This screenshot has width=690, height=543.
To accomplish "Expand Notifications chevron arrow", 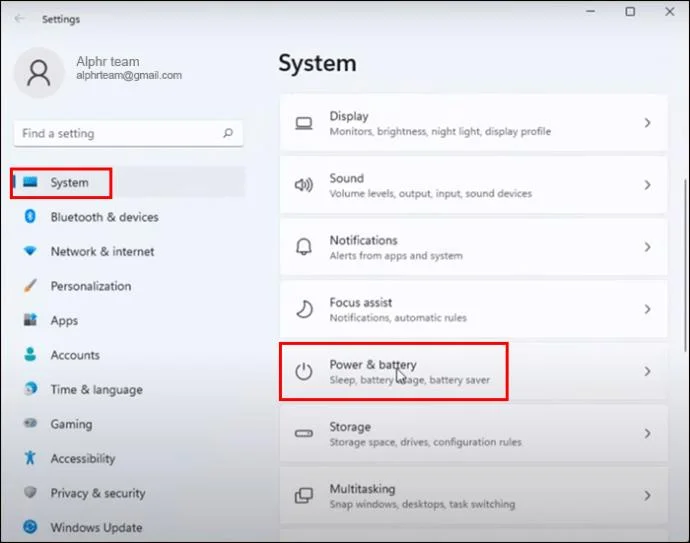I will (647, 247).
